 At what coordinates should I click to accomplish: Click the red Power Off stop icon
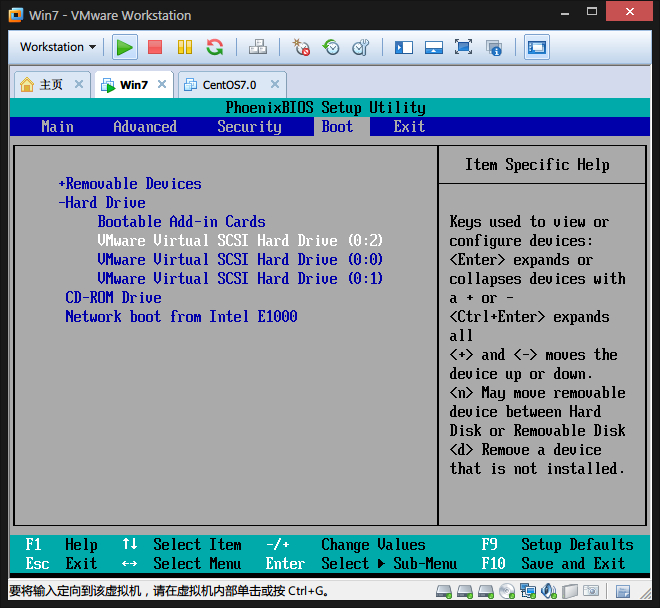tap(155, 47)
